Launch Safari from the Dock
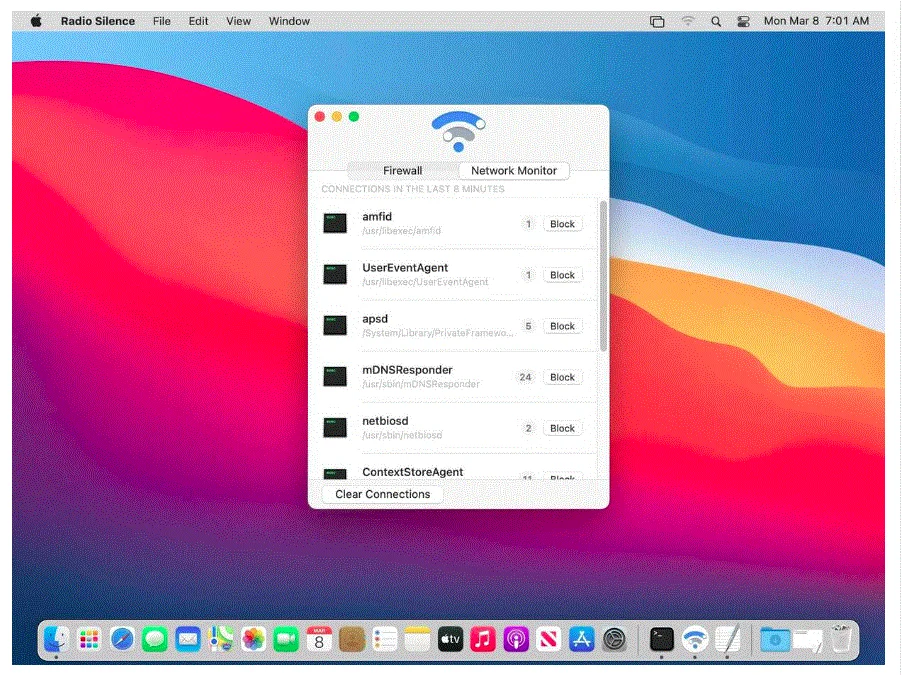 pos(122,639)
